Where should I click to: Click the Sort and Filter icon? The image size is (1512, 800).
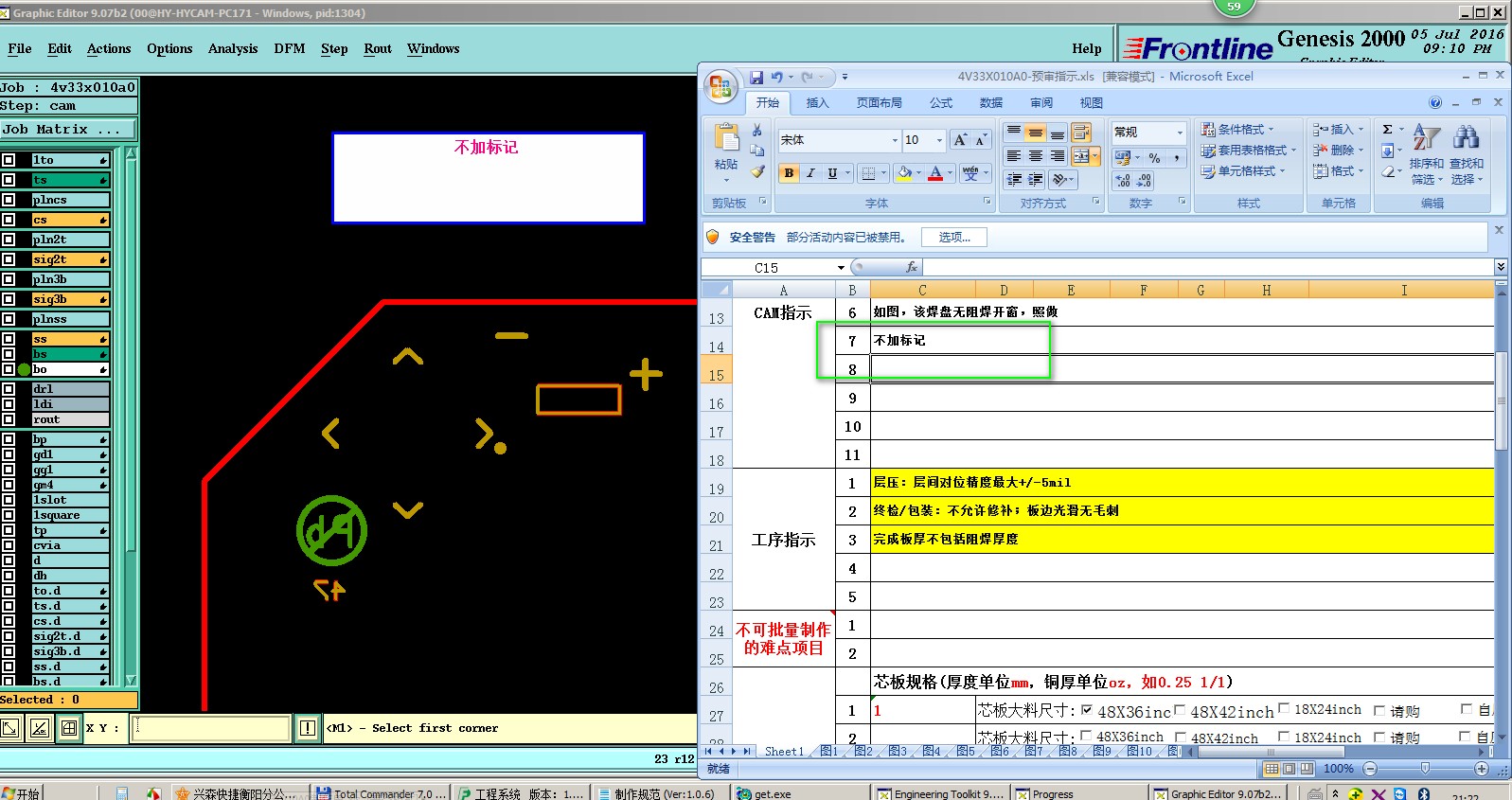click(x=1426, y=137)
